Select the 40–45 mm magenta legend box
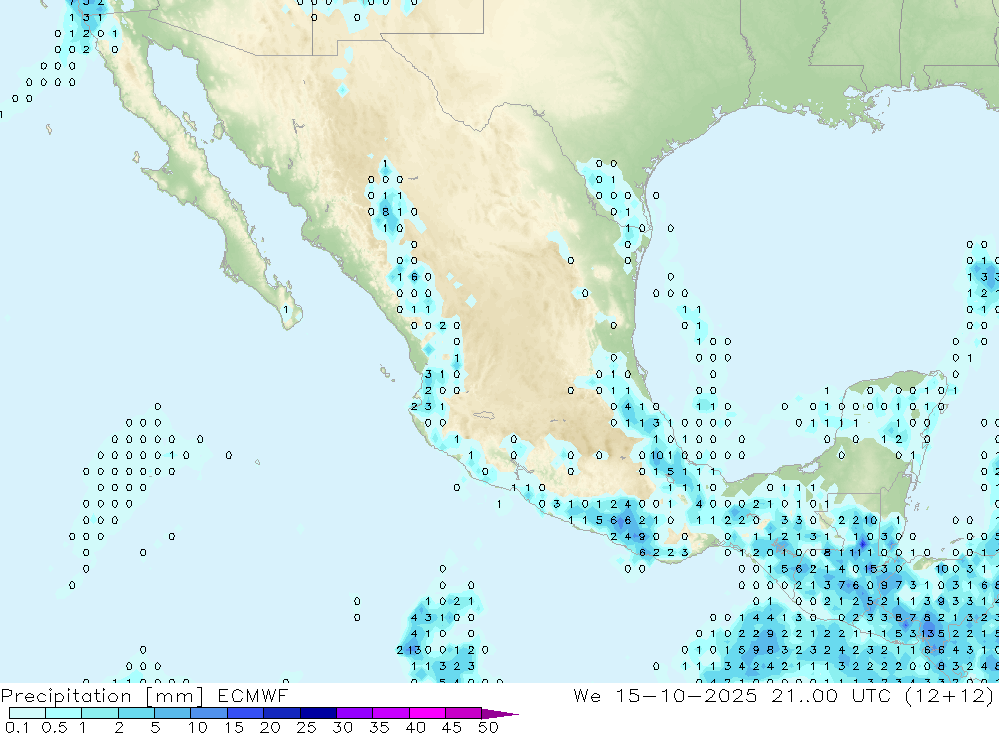 click(x=427, y=713)
